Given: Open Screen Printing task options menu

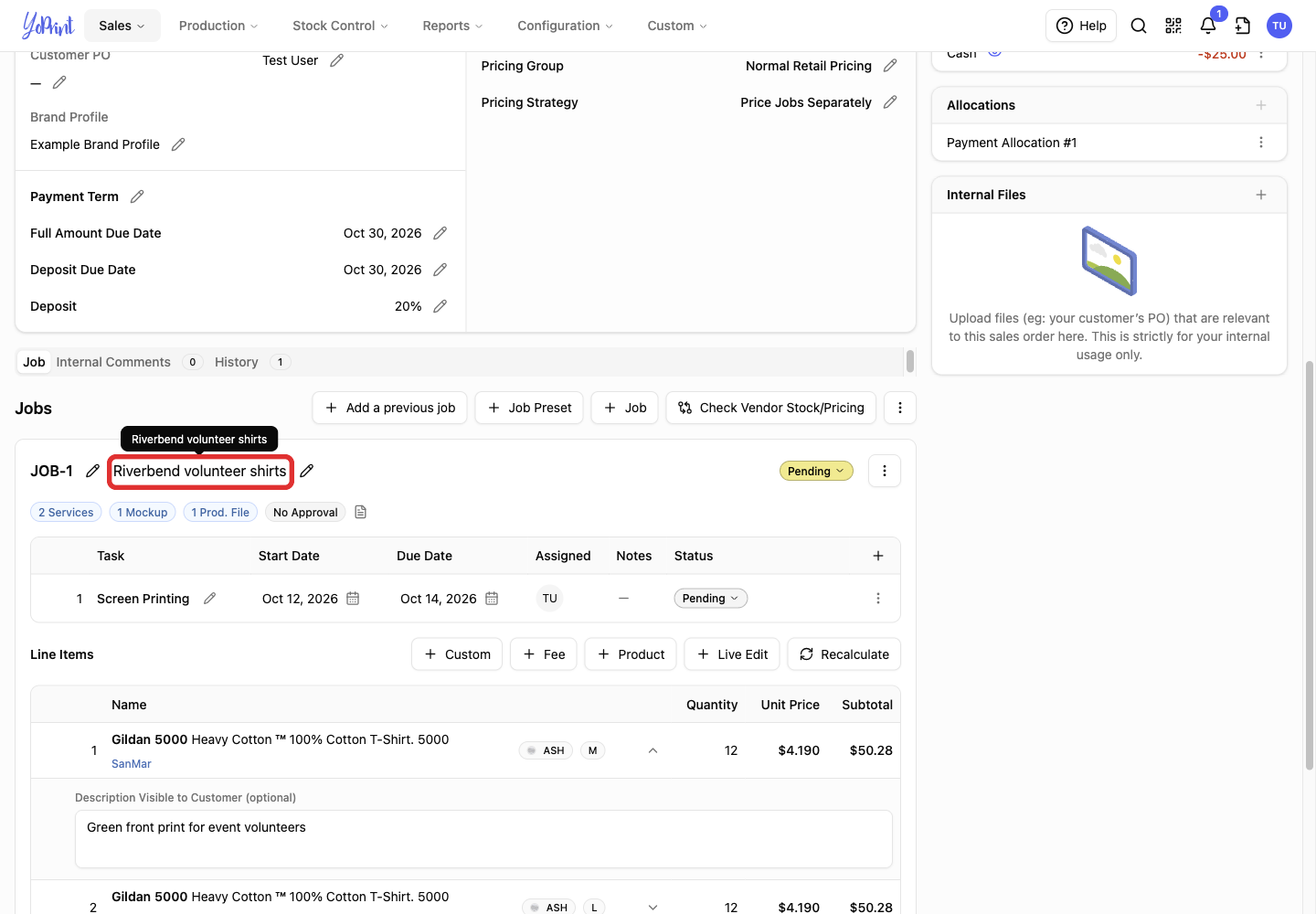Looking at the screenshot, I should coord(878,599).
